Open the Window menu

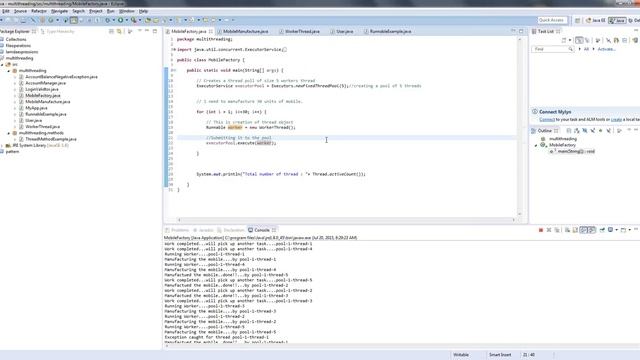(x=127, y=11)
